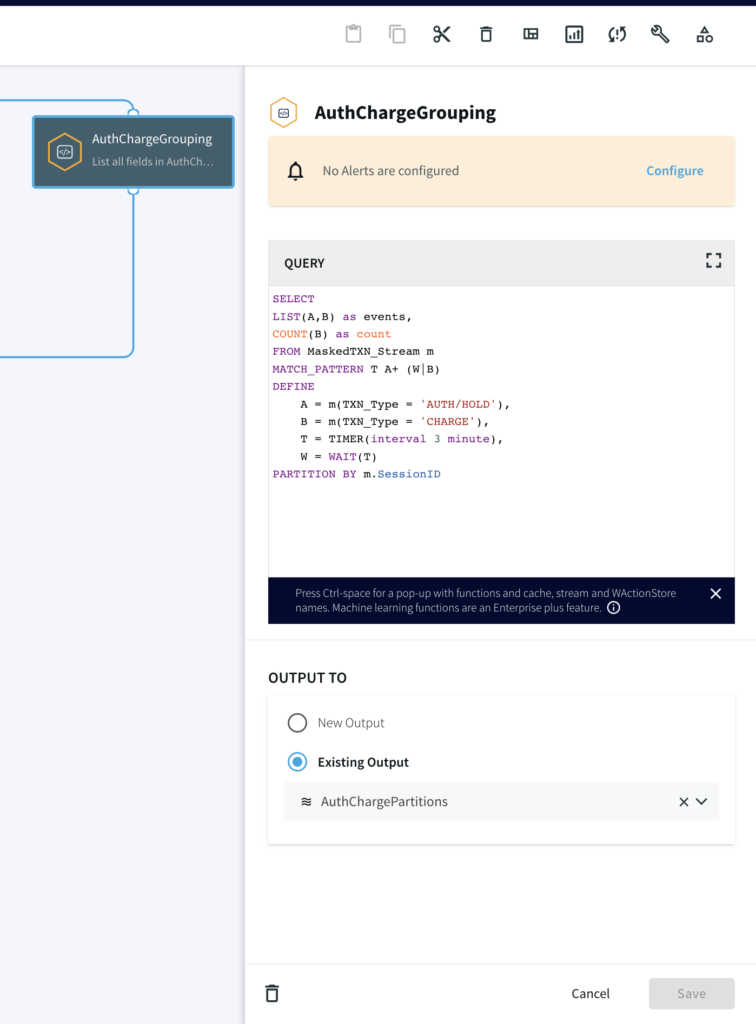
Task: Open the dashboard layout icon in toolbar
Action: (x=531, y=34)
